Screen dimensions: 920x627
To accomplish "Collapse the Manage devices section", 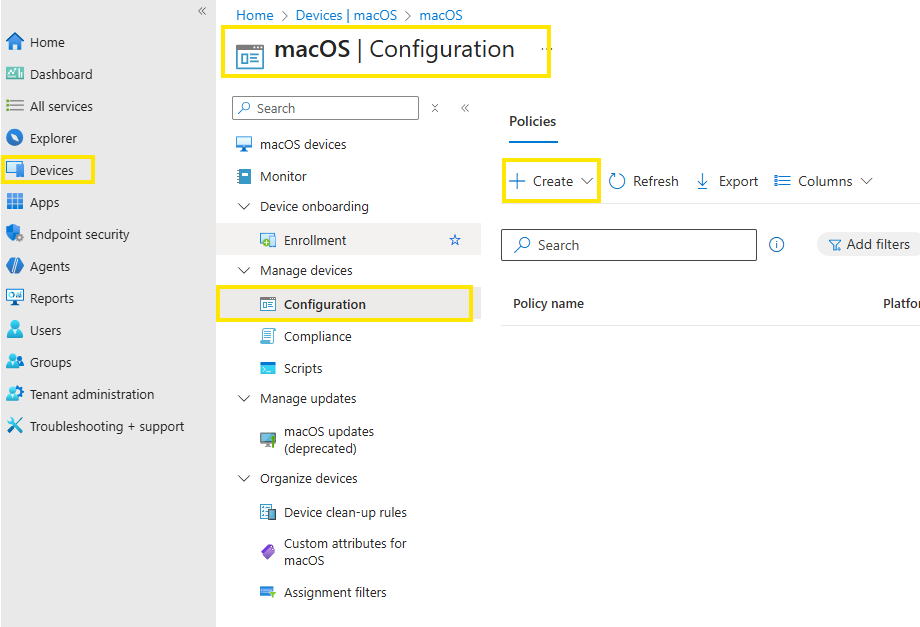I will pyautogui.click(x=244, y=270).
